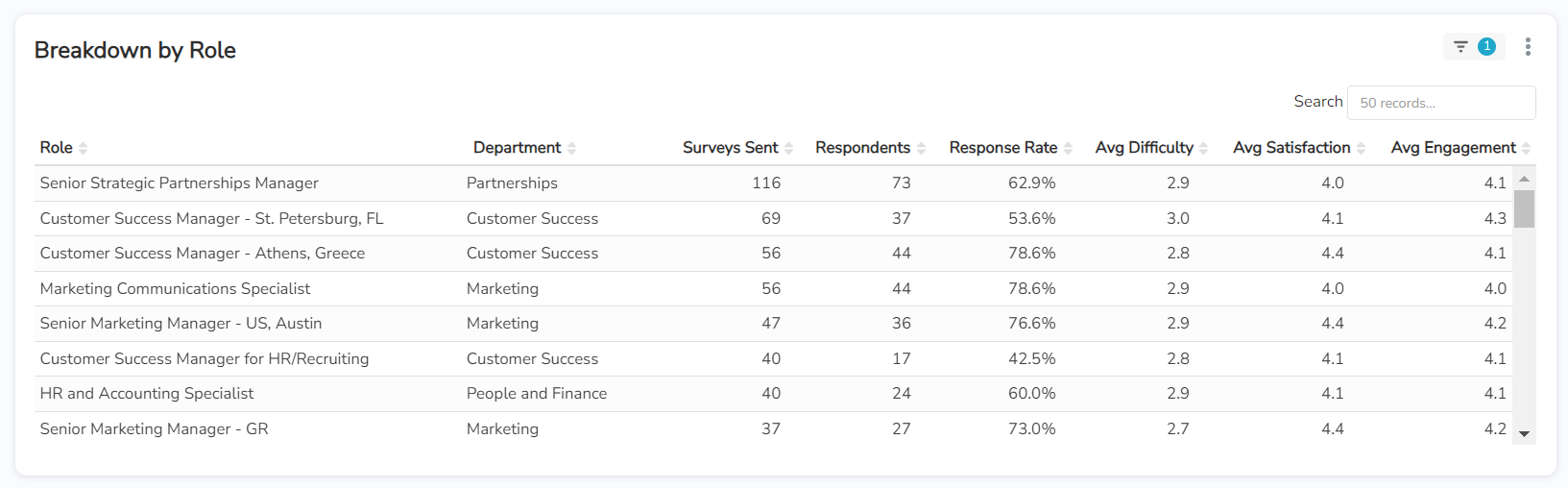This screenshot has height=488, width=1568.
Task: Sort by Department column arrows
Action: click(572, 148)
